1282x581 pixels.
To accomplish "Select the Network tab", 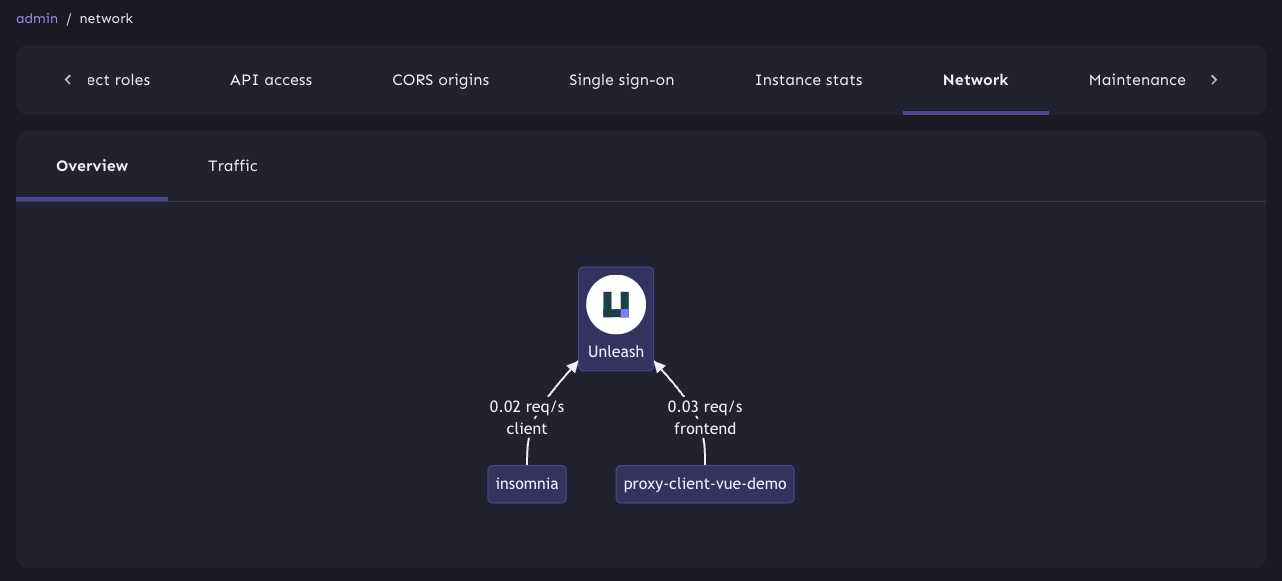I will (976, 80).
